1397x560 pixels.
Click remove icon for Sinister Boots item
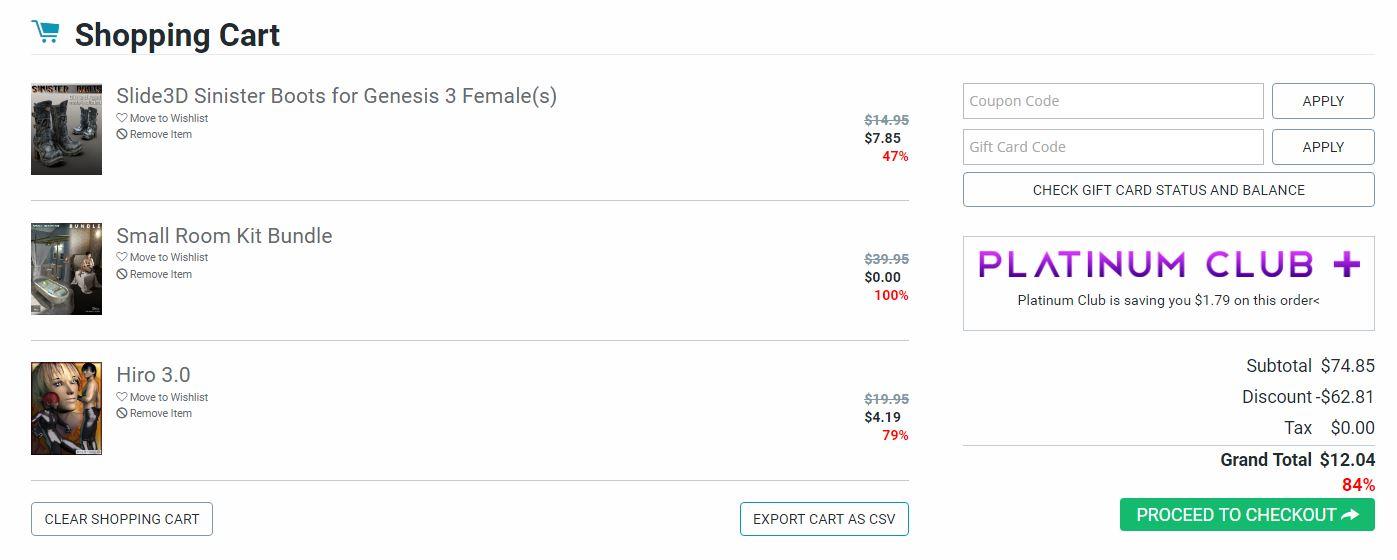(122, 134)
